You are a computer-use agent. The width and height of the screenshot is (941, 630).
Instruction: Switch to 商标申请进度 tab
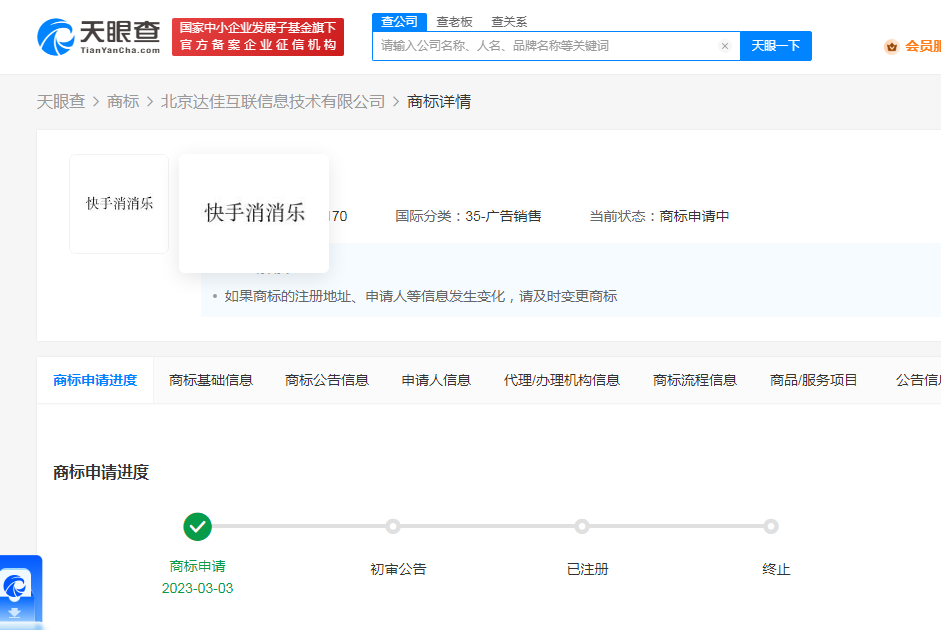tap(95, 380)
